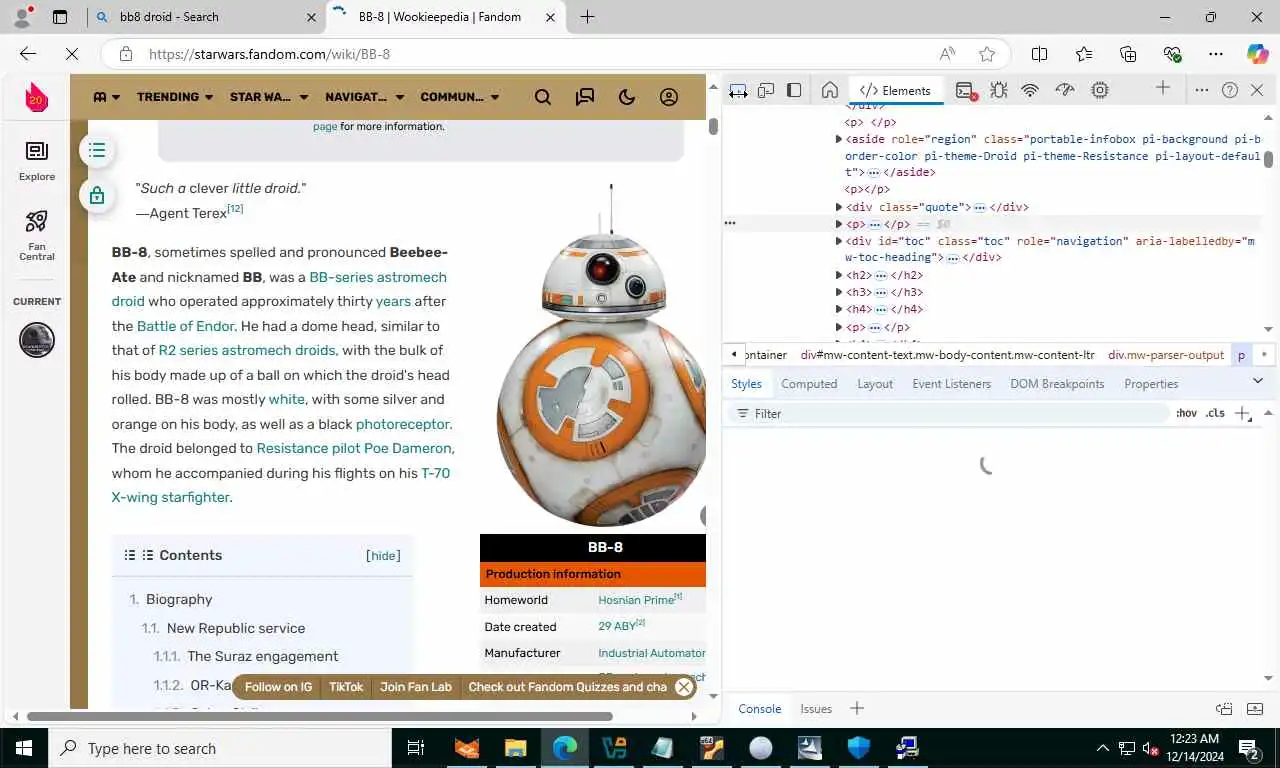
Task: Open the Network wifi icon tool
Action: point(1030,91)
